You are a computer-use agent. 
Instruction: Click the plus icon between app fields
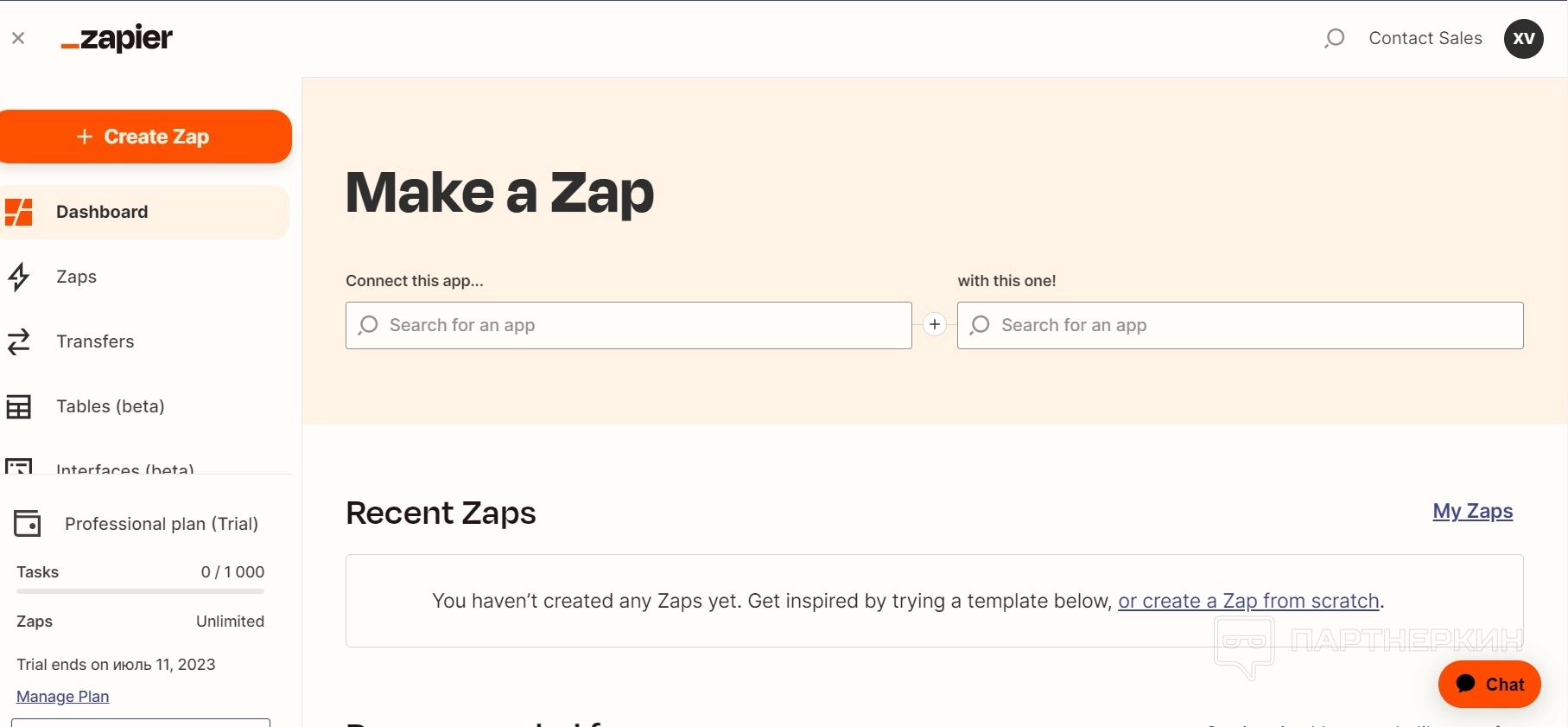935,325
